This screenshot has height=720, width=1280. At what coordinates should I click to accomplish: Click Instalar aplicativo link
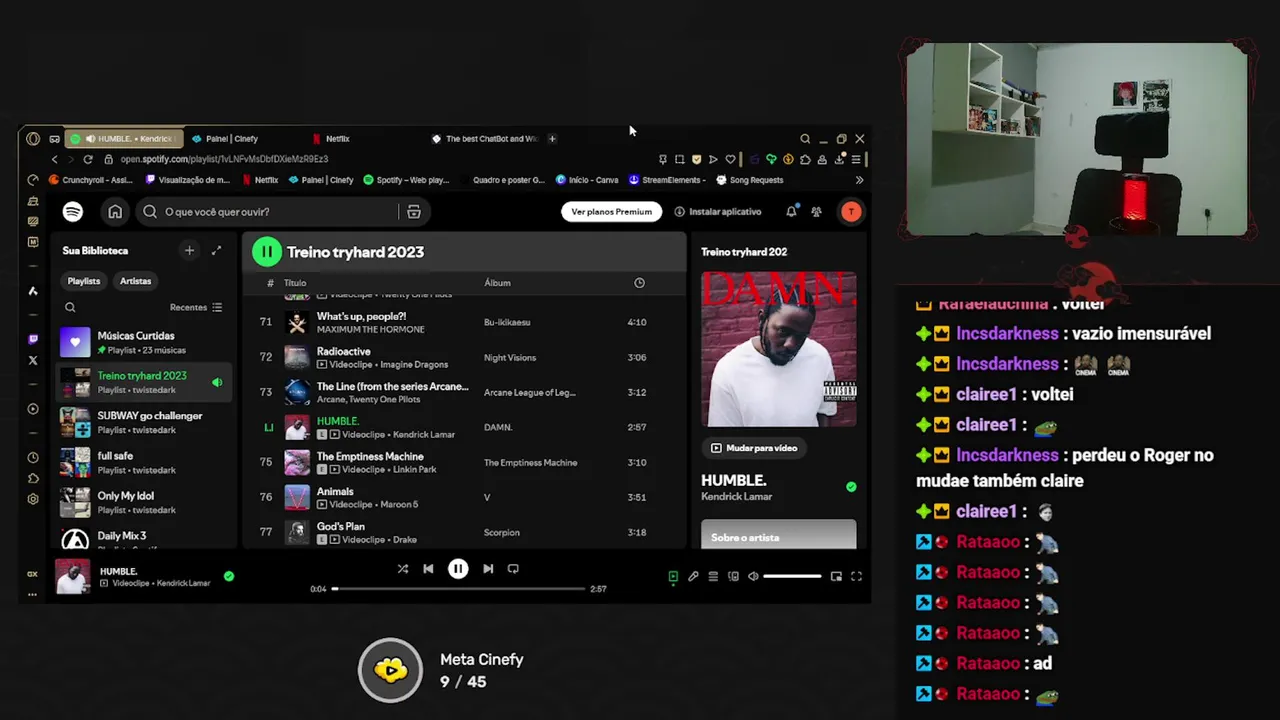coord(718,212)
